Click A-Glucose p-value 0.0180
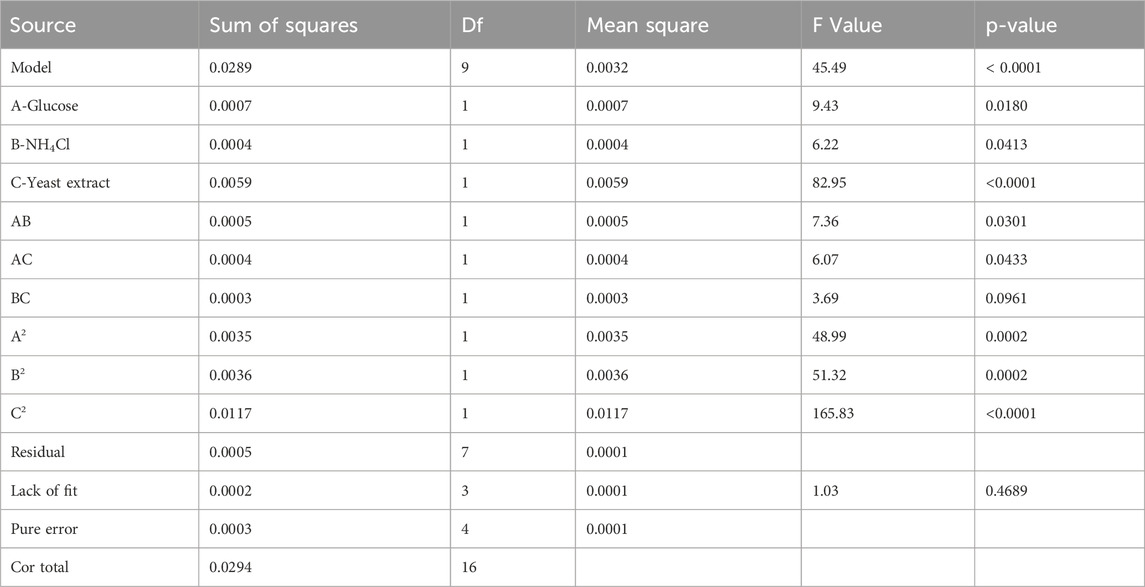Image resolution: width=1145 pixels, height=587 pixels. click(1006, 106)
